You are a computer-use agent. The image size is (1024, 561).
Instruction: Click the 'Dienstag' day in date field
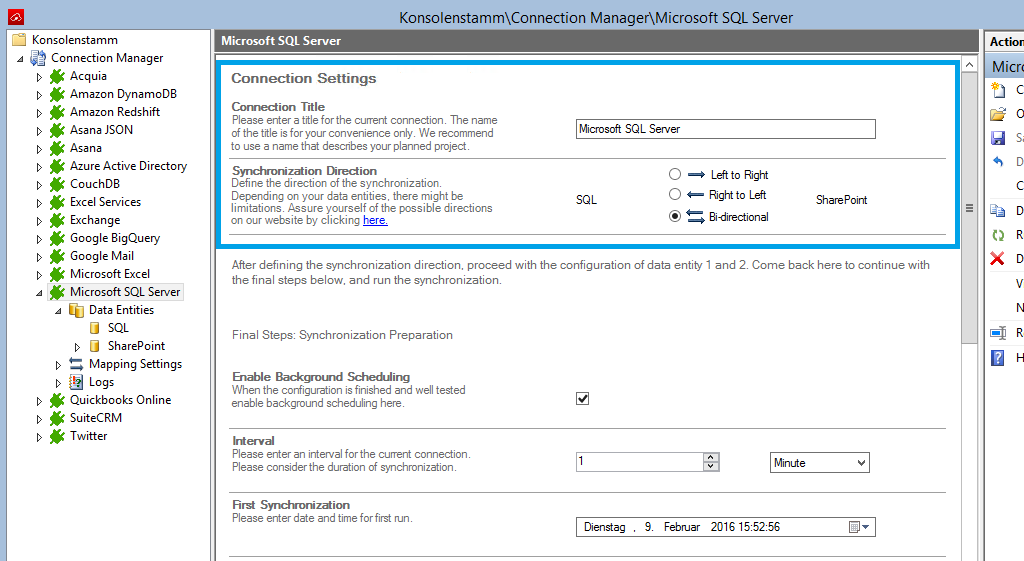(x=604, y=527)
